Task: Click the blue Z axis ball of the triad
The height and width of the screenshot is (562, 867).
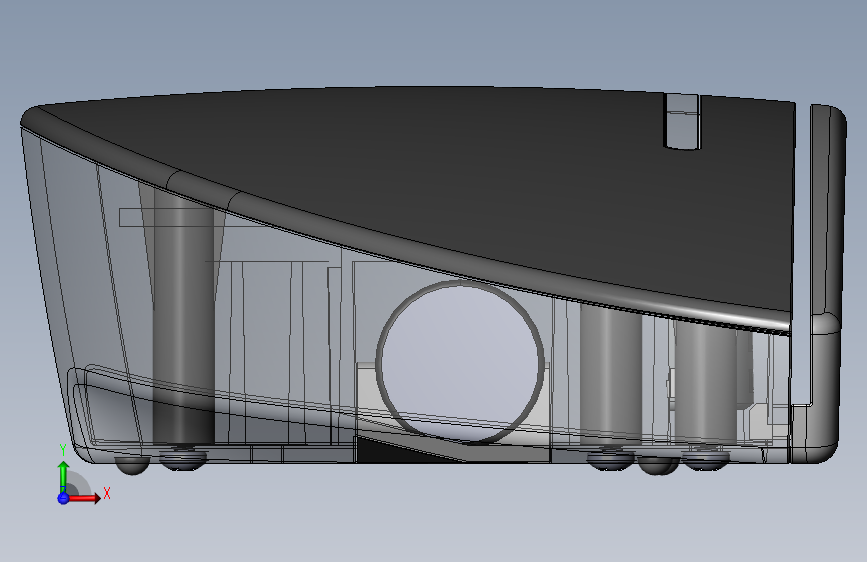Action: coord(63,498)
